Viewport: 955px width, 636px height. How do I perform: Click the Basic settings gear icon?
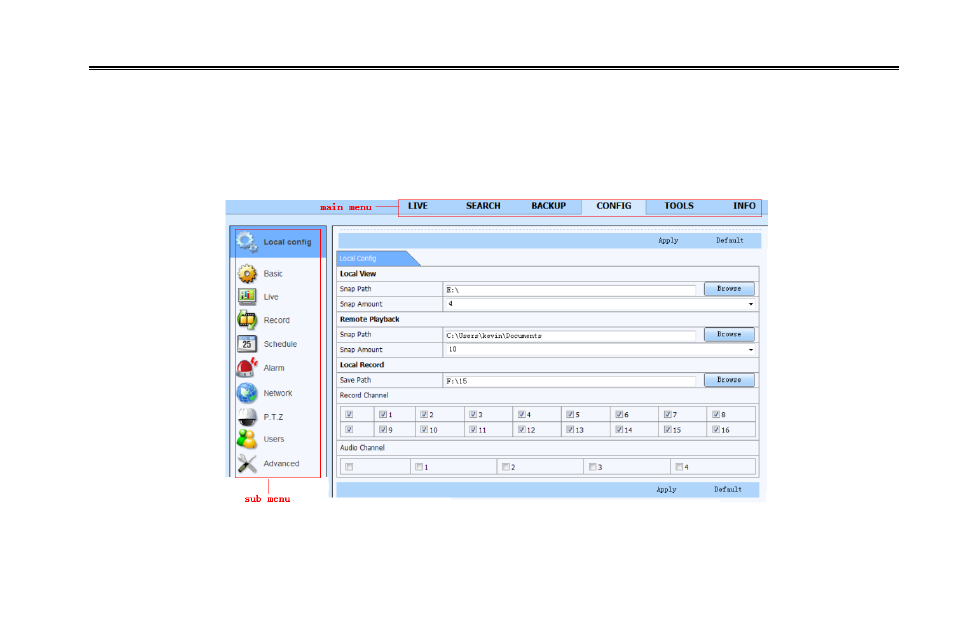[247, 274]
